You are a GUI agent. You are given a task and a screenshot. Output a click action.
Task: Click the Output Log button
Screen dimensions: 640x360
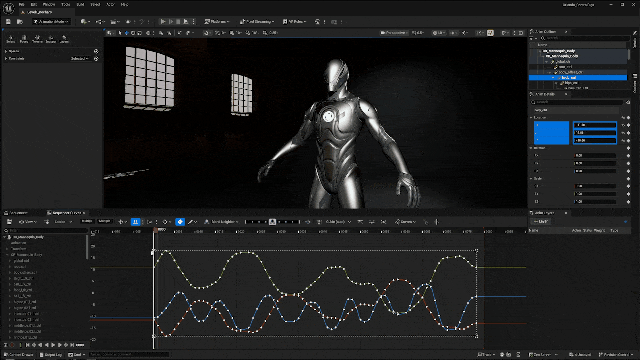(51, 355)
